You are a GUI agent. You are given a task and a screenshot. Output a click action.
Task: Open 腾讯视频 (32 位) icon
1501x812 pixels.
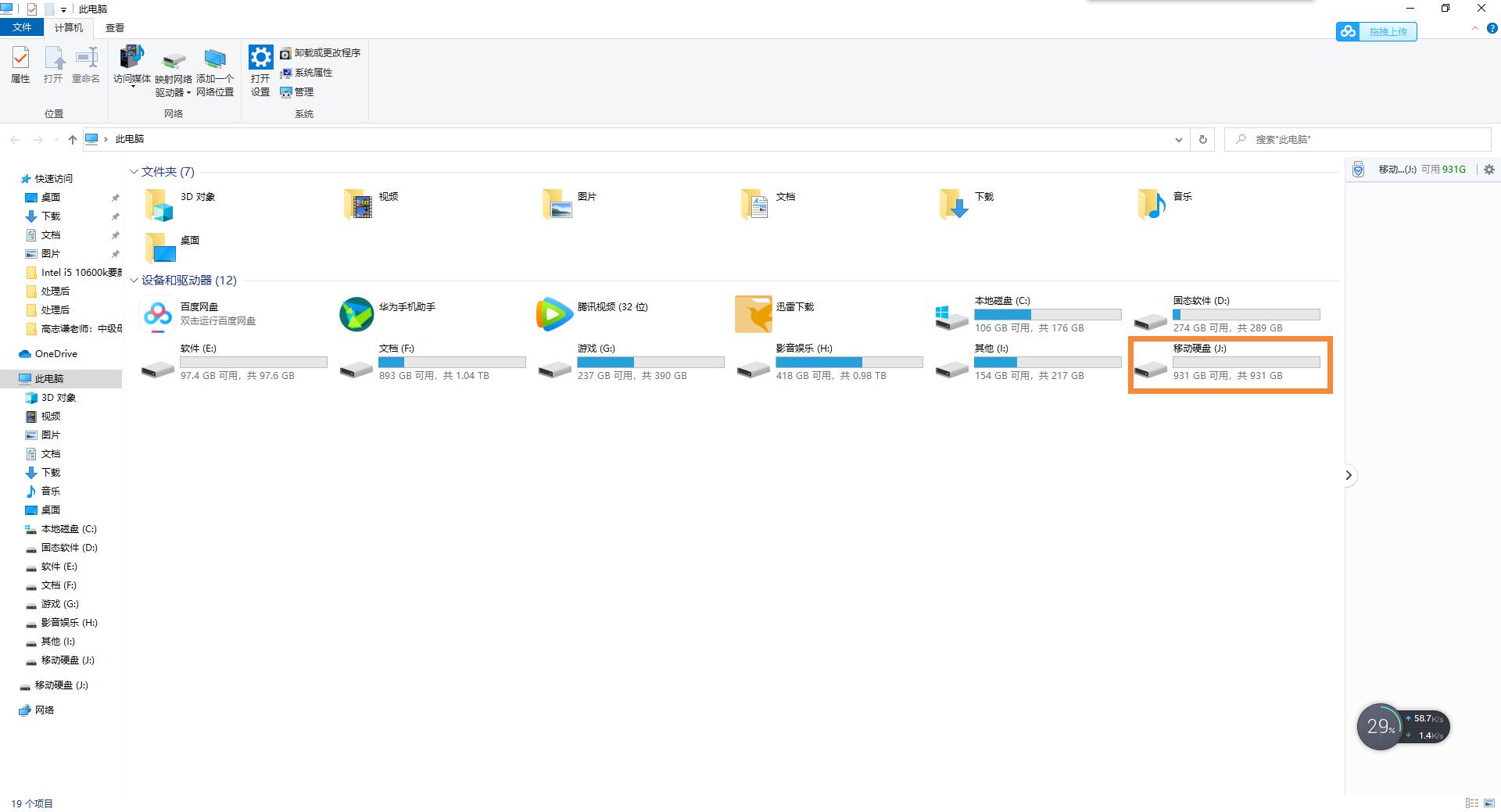(x=554, y=314)
